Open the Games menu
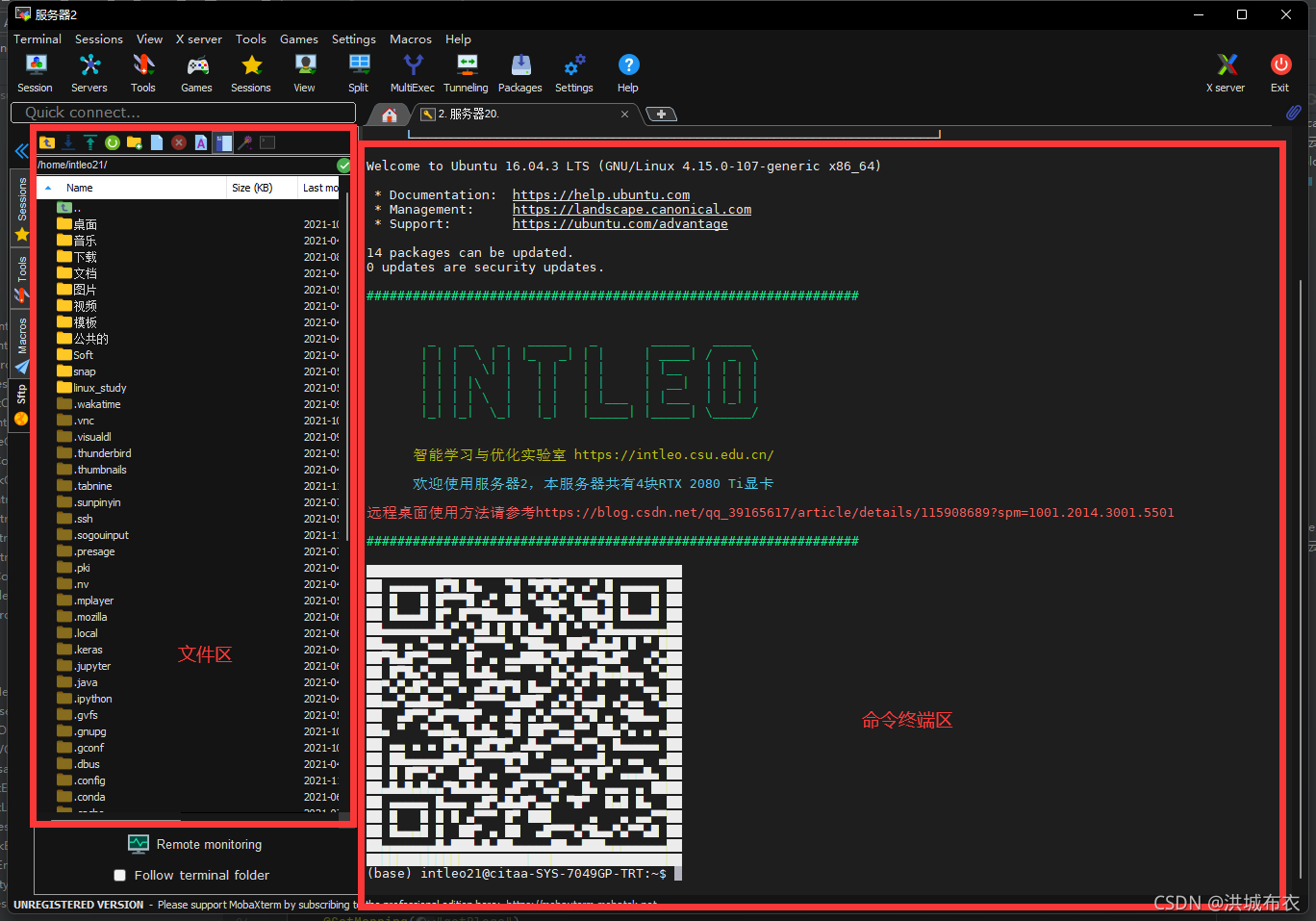Screen dimensions: 1316x921 click(x=299, y=39)
